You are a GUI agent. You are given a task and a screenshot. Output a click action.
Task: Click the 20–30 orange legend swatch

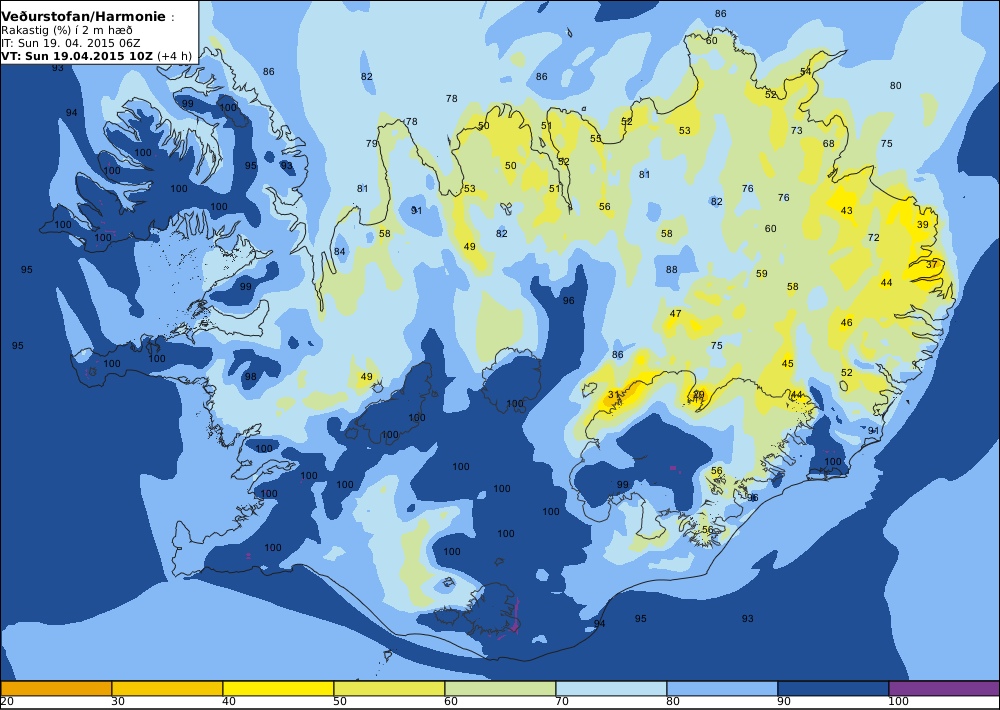(56, 688)
